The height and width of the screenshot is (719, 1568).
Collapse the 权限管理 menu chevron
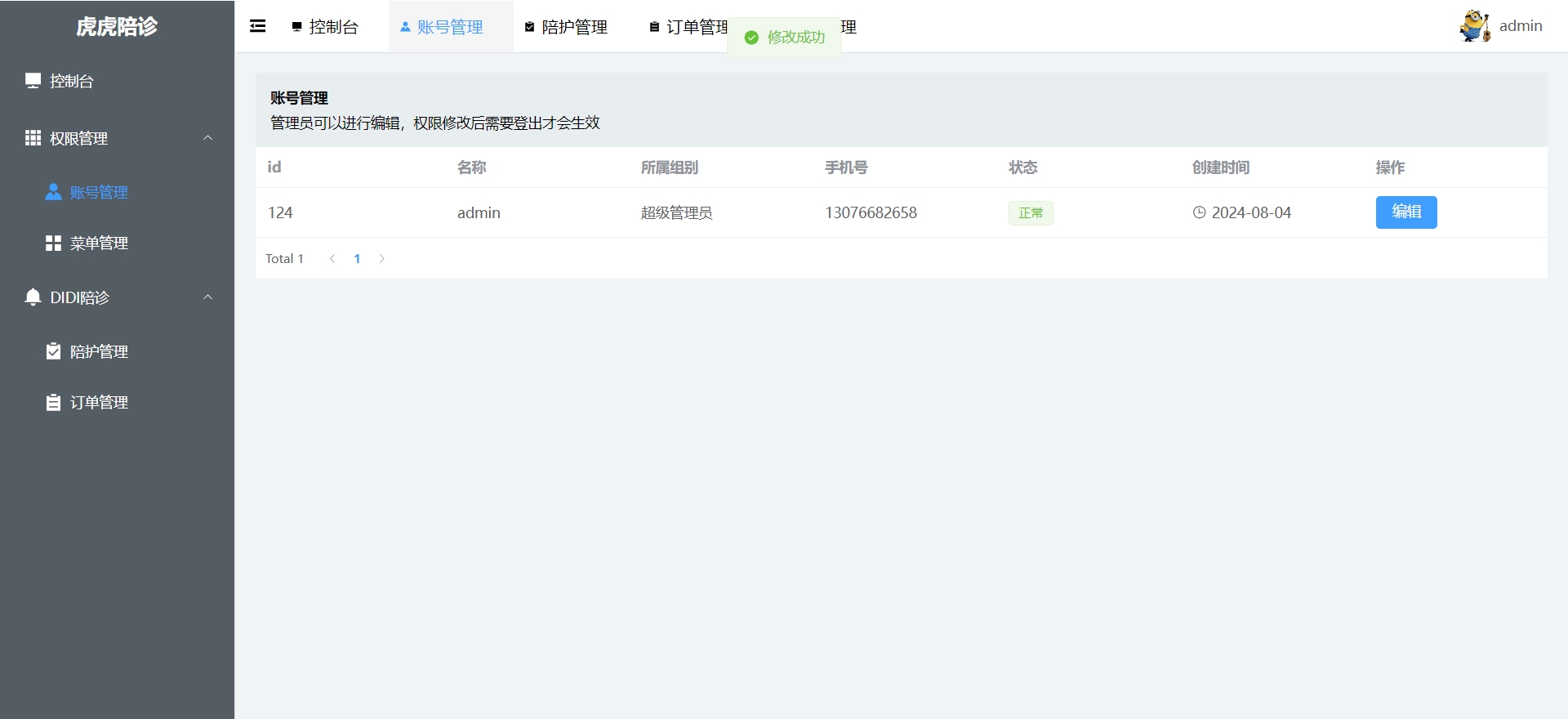[207, 138]
